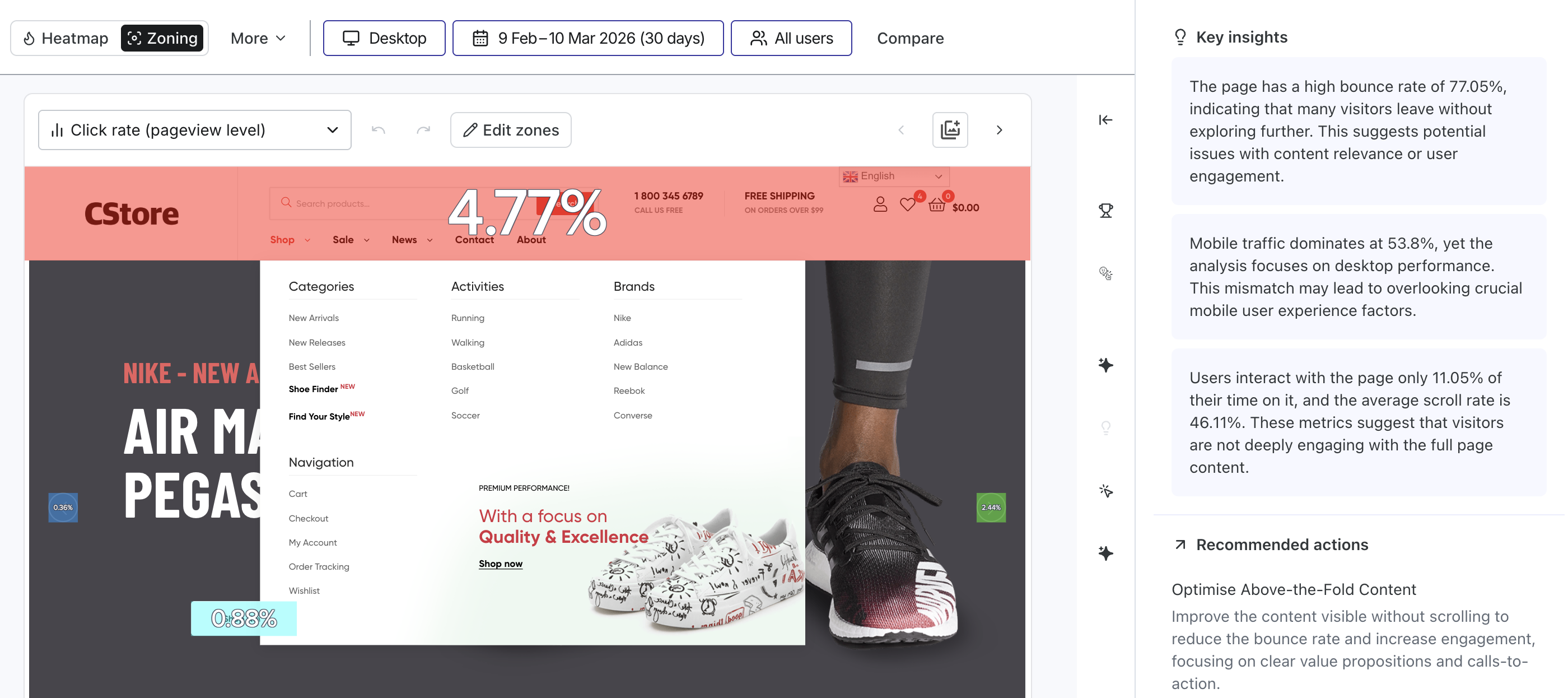Choose Running under Activities
The width and height of the screenshot is (1568, 698).
point(468,318)
